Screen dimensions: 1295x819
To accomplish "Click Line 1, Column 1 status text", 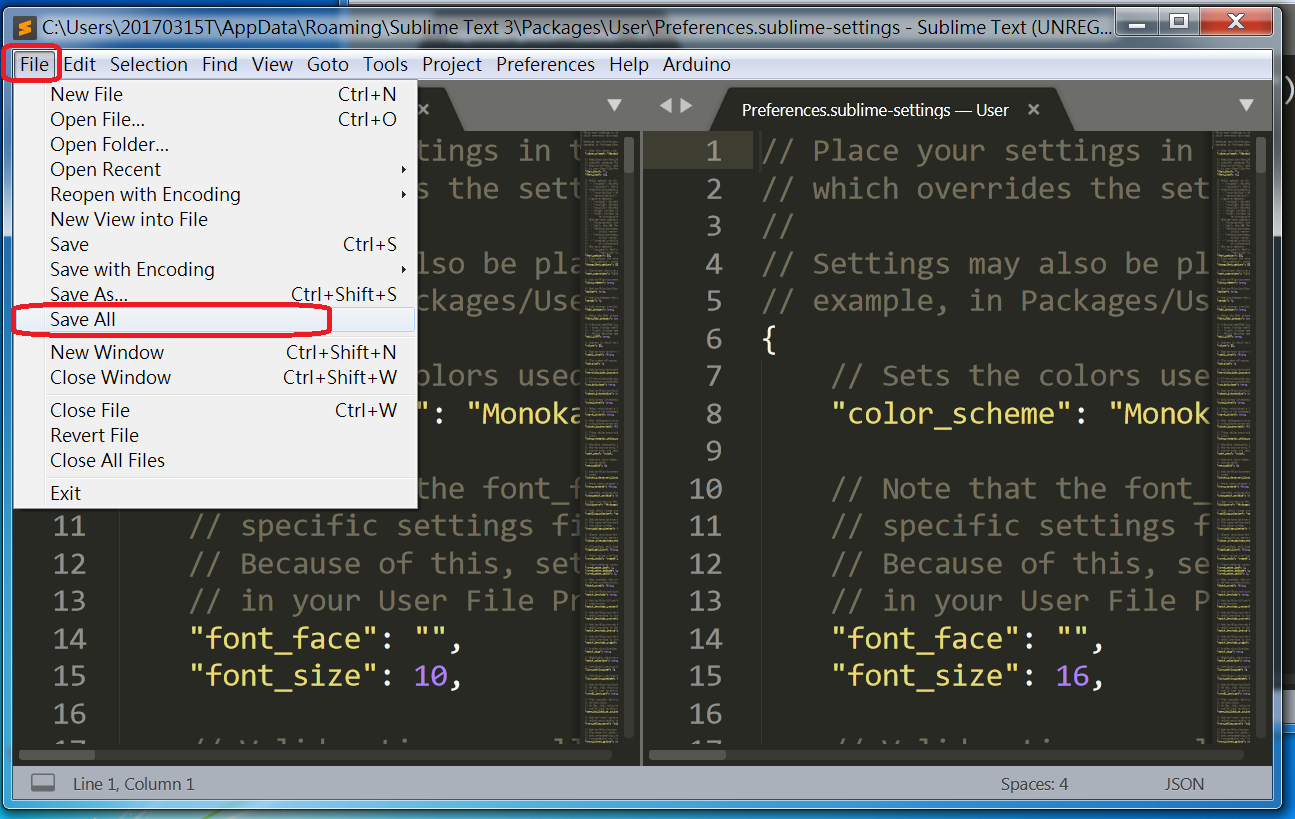I will point(134,784).
